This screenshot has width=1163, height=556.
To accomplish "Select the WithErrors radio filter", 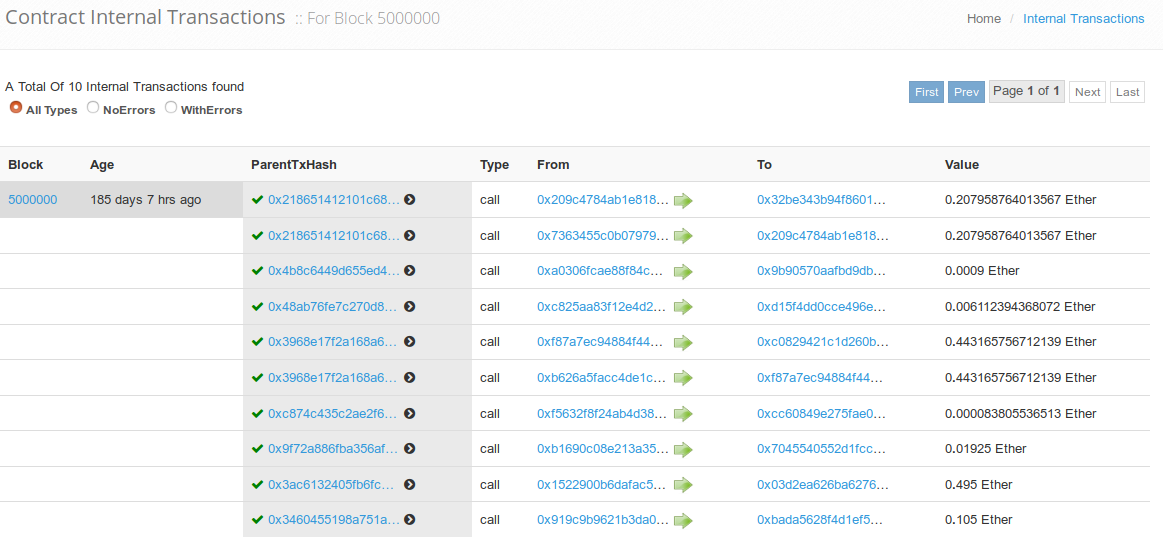I will [x=171, y=108].
